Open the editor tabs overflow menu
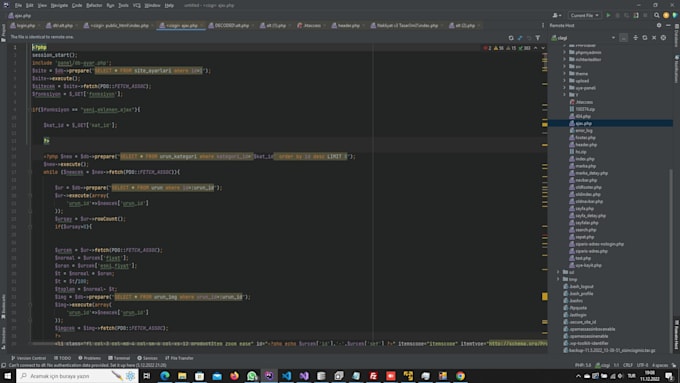This screenshot has width=680, height=383. [542, 26]
